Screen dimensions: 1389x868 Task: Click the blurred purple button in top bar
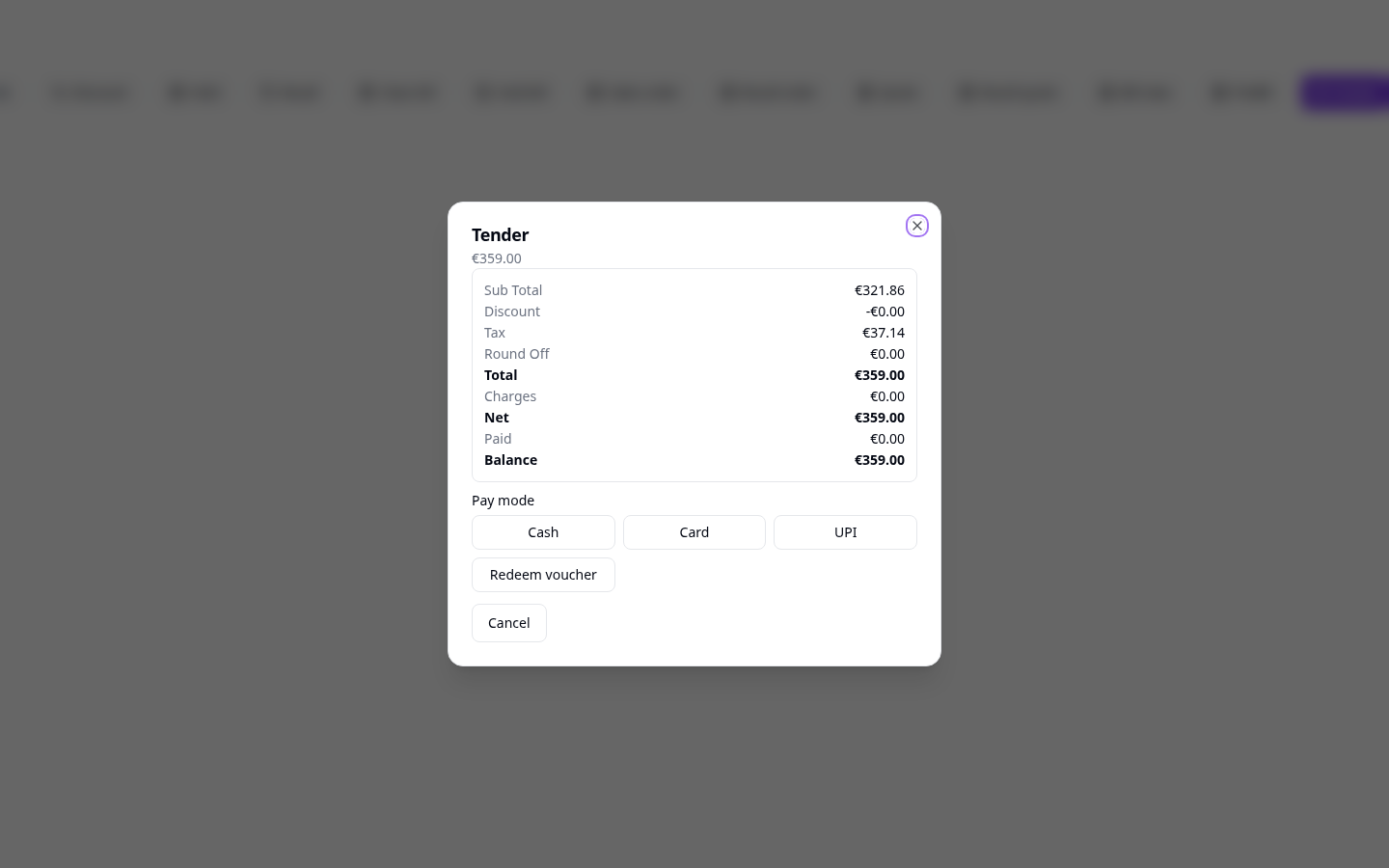1346,93
